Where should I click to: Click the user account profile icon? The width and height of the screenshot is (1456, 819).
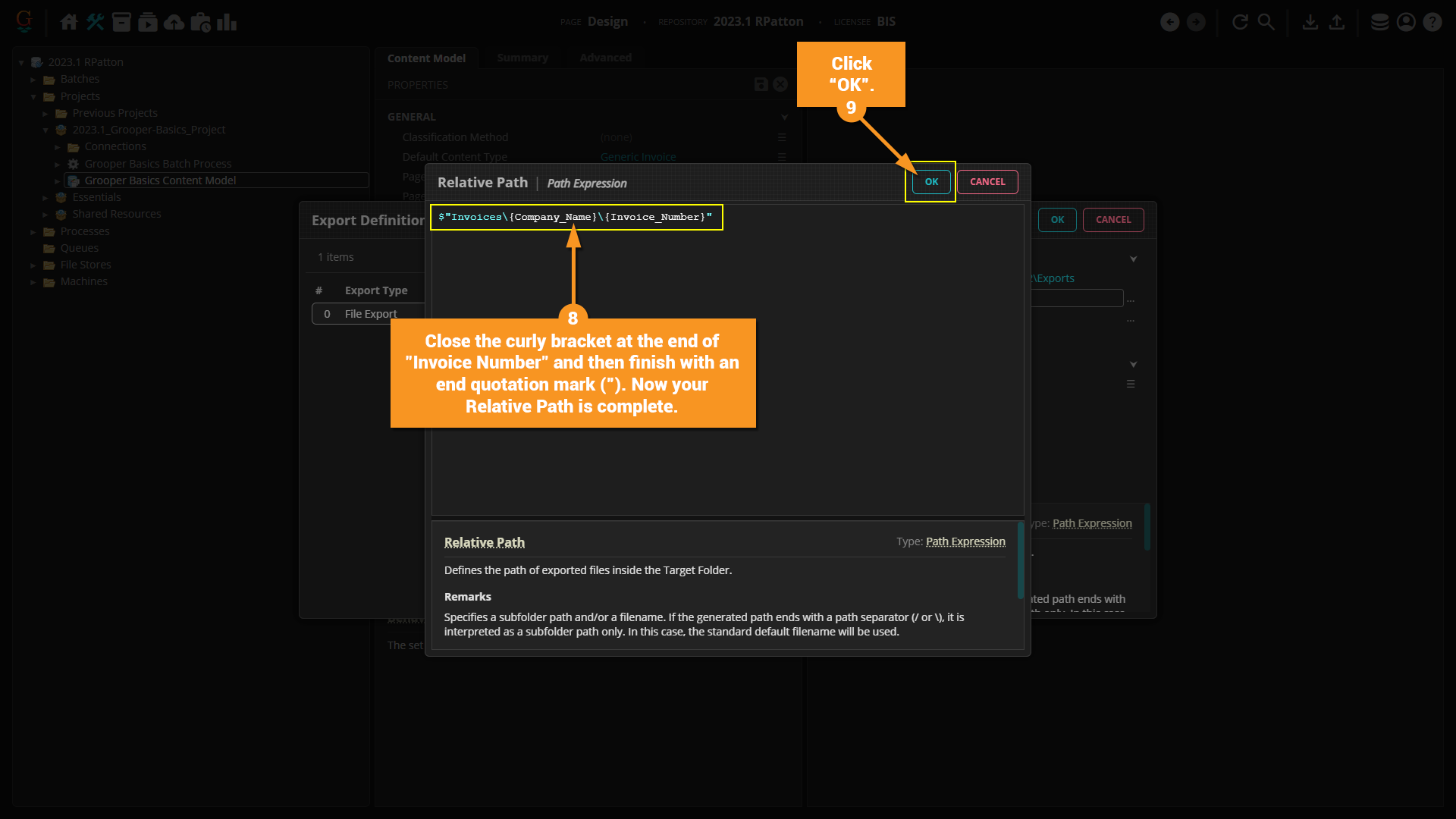1406,22
